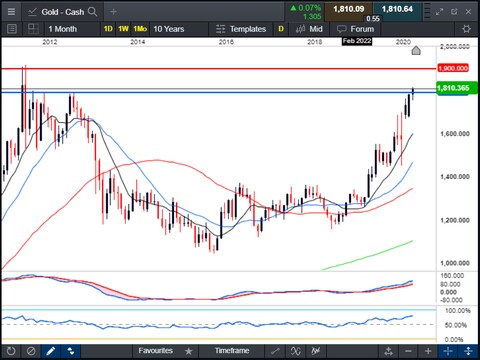Select the Gold - Cash chart tab

[63, 12]
